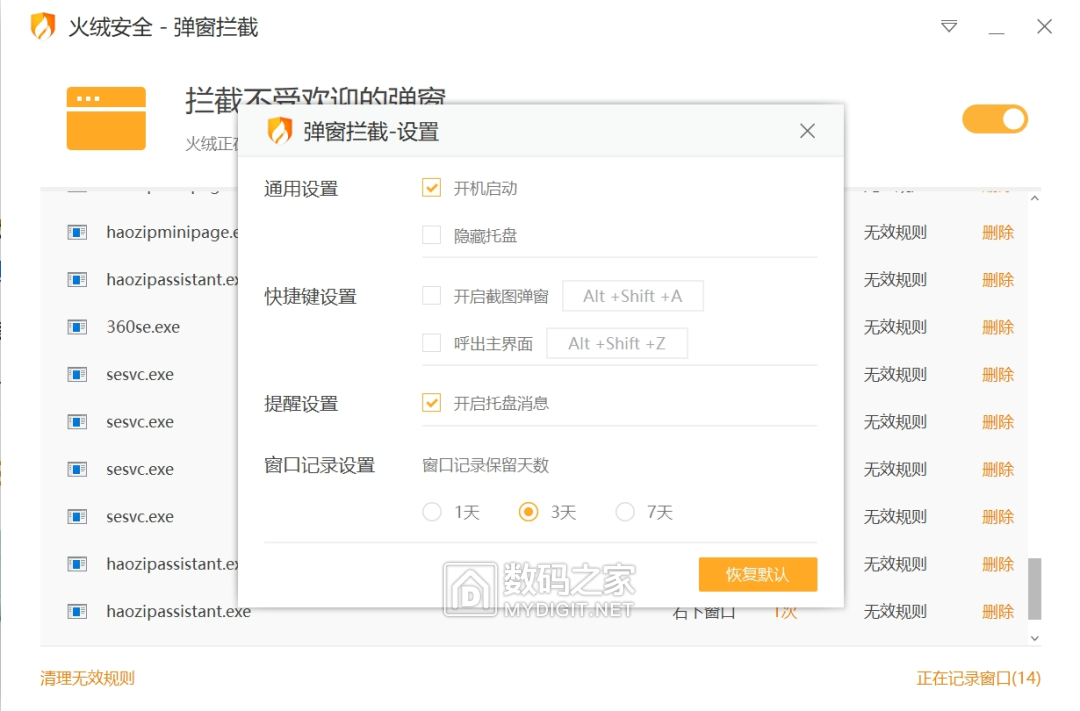Screen dimensions: 1080x711
Task: Click window icon beside last haozipassistant.exe row
Action: [77, 611]
